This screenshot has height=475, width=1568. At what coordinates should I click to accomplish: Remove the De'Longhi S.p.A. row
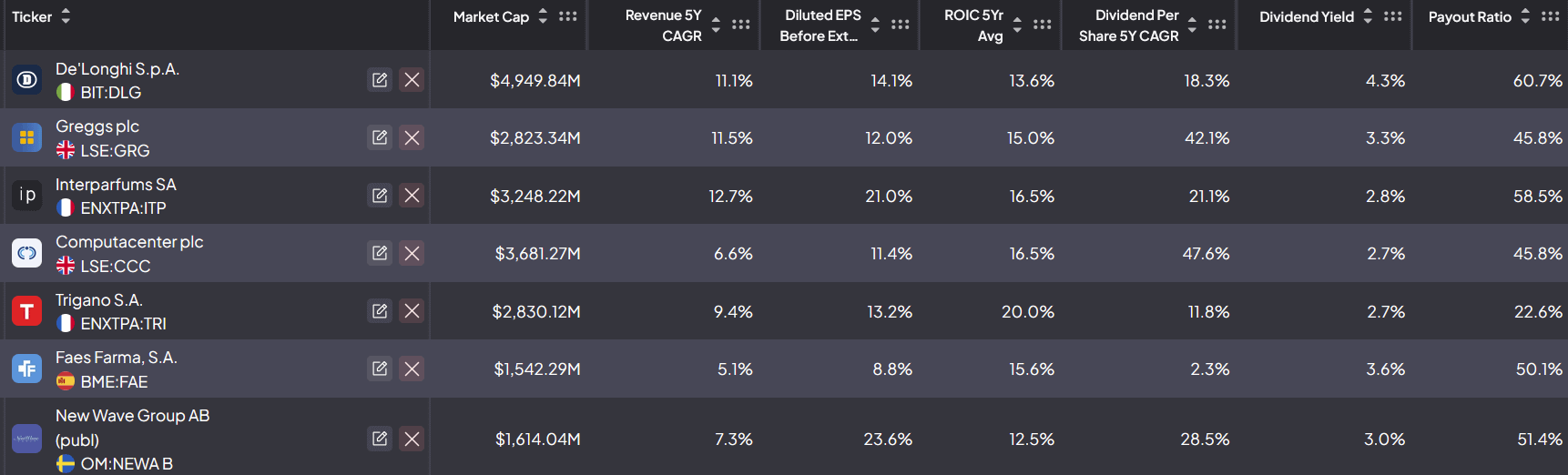(x=412, y=80)
